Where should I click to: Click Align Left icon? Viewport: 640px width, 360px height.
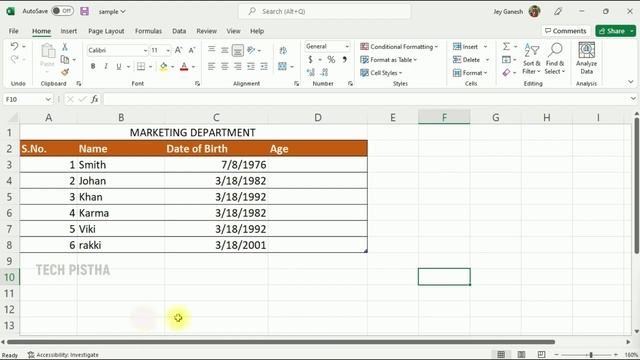(211, 66)
